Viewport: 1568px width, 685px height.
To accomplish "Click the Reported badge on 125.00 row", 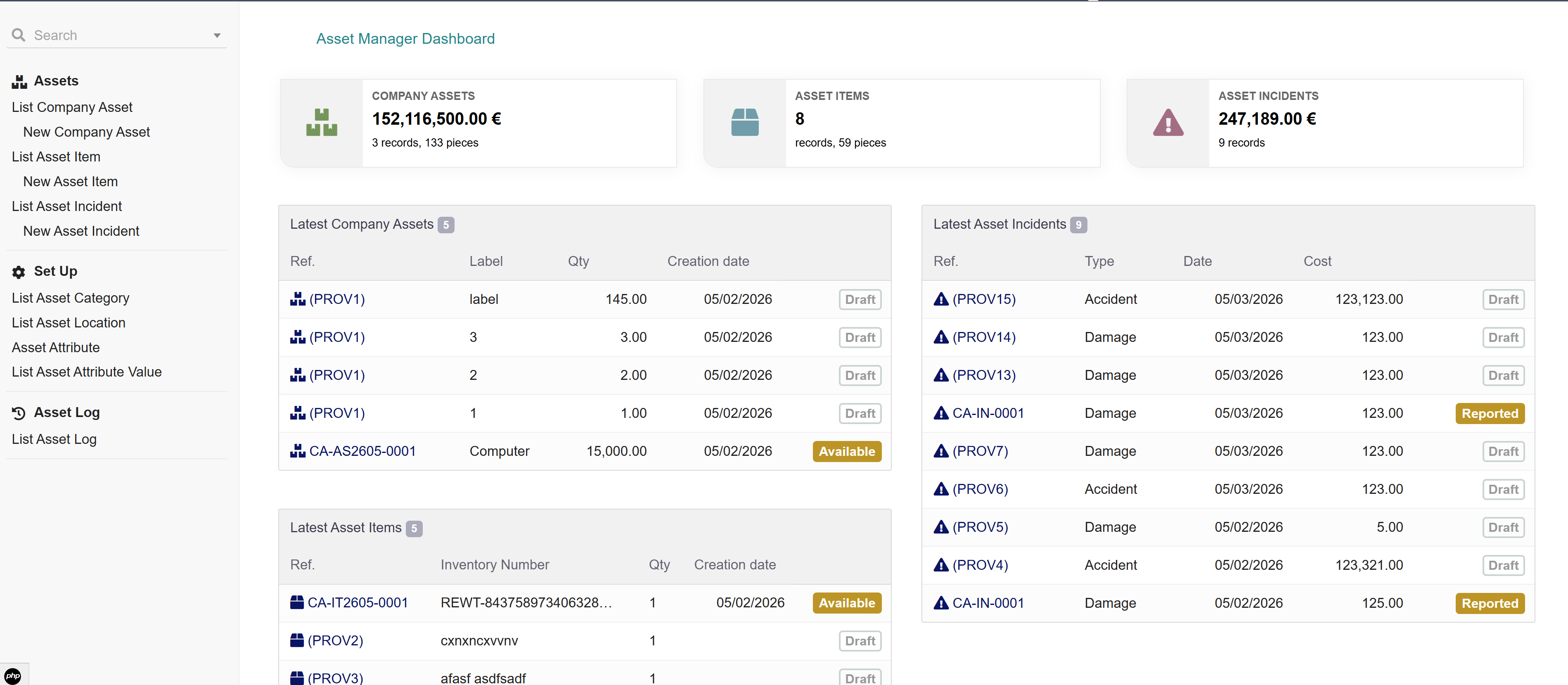I will [x=1490, y=603].
